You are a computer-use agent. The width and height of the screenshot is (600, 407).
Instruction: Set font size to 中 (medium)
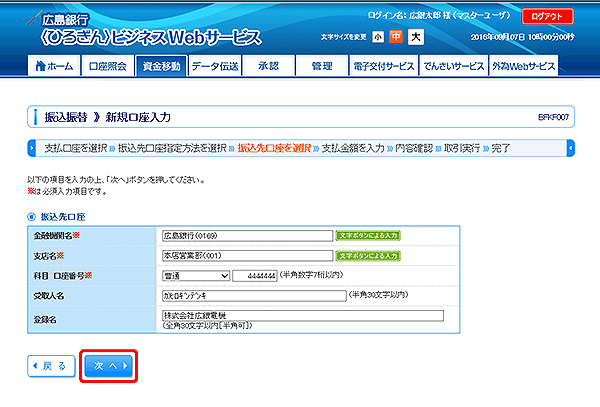point(396,37)
